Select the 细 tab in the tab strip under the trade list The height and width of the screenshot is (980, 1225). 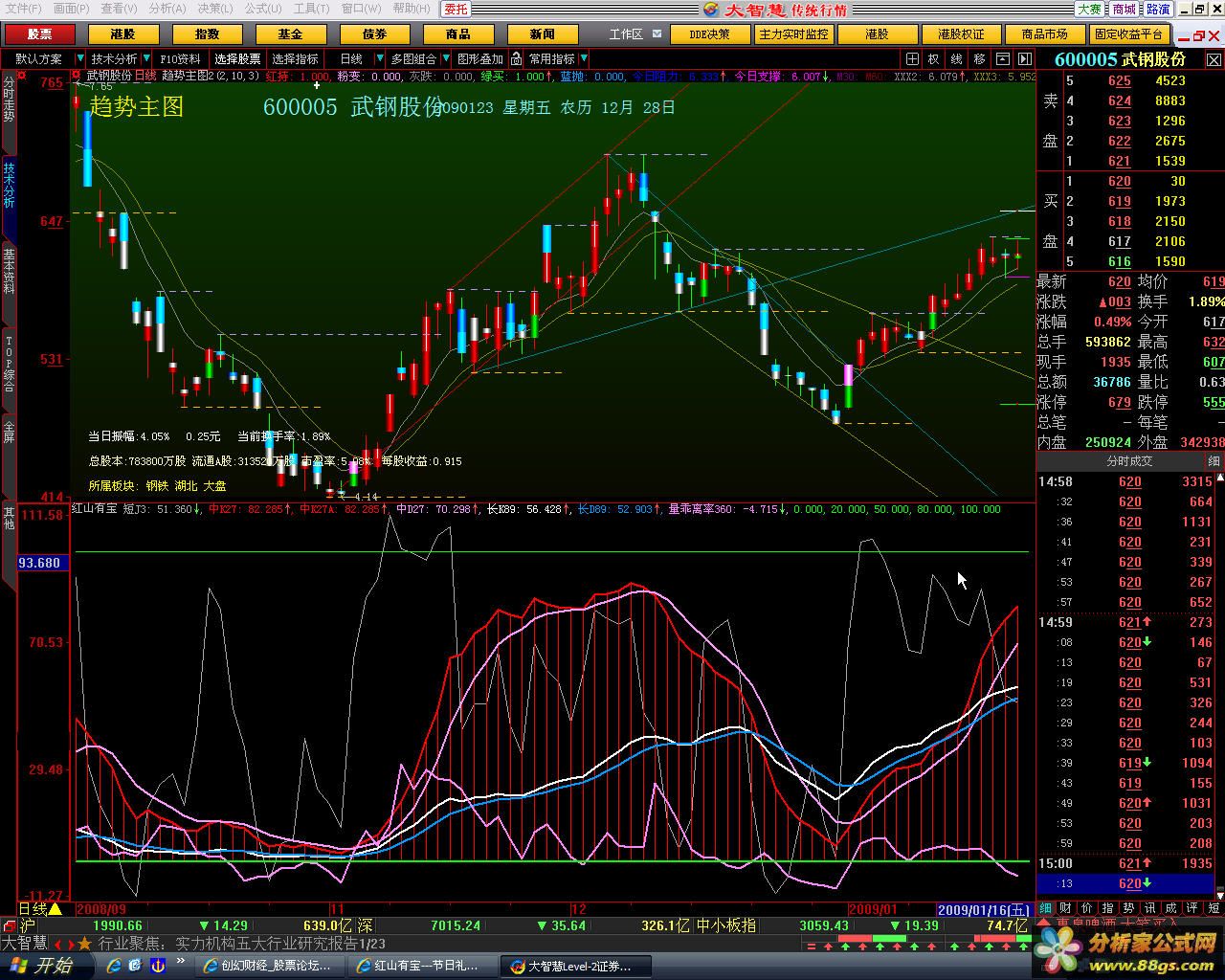point(1046,908)
